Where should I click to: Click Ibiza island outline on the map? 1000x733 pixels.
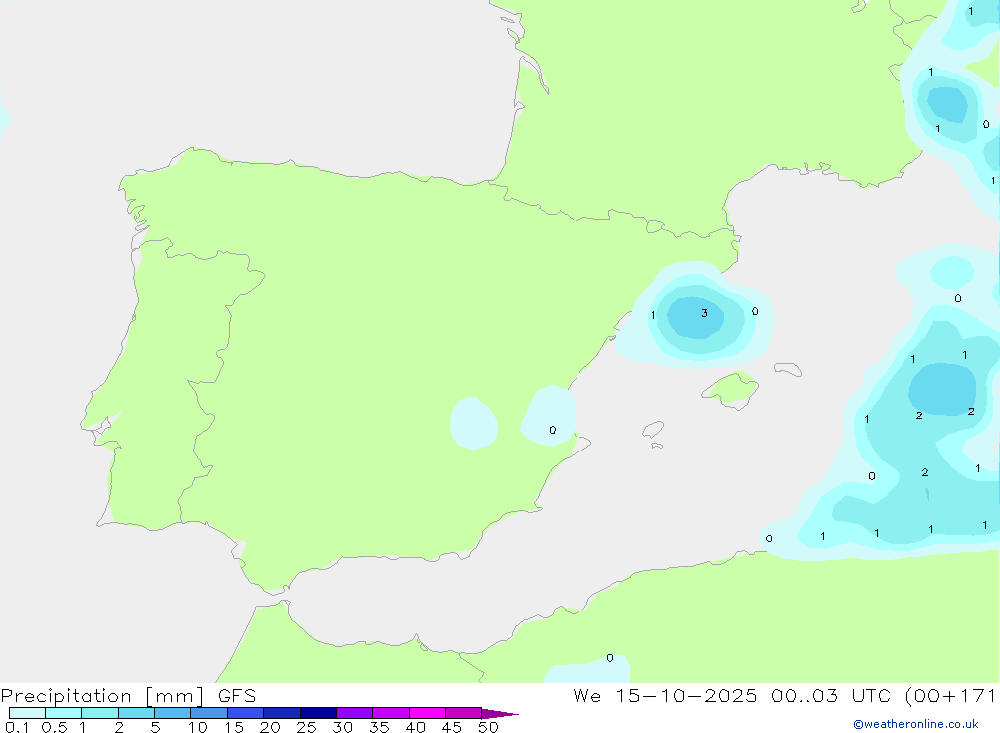(x=653, y=430)
